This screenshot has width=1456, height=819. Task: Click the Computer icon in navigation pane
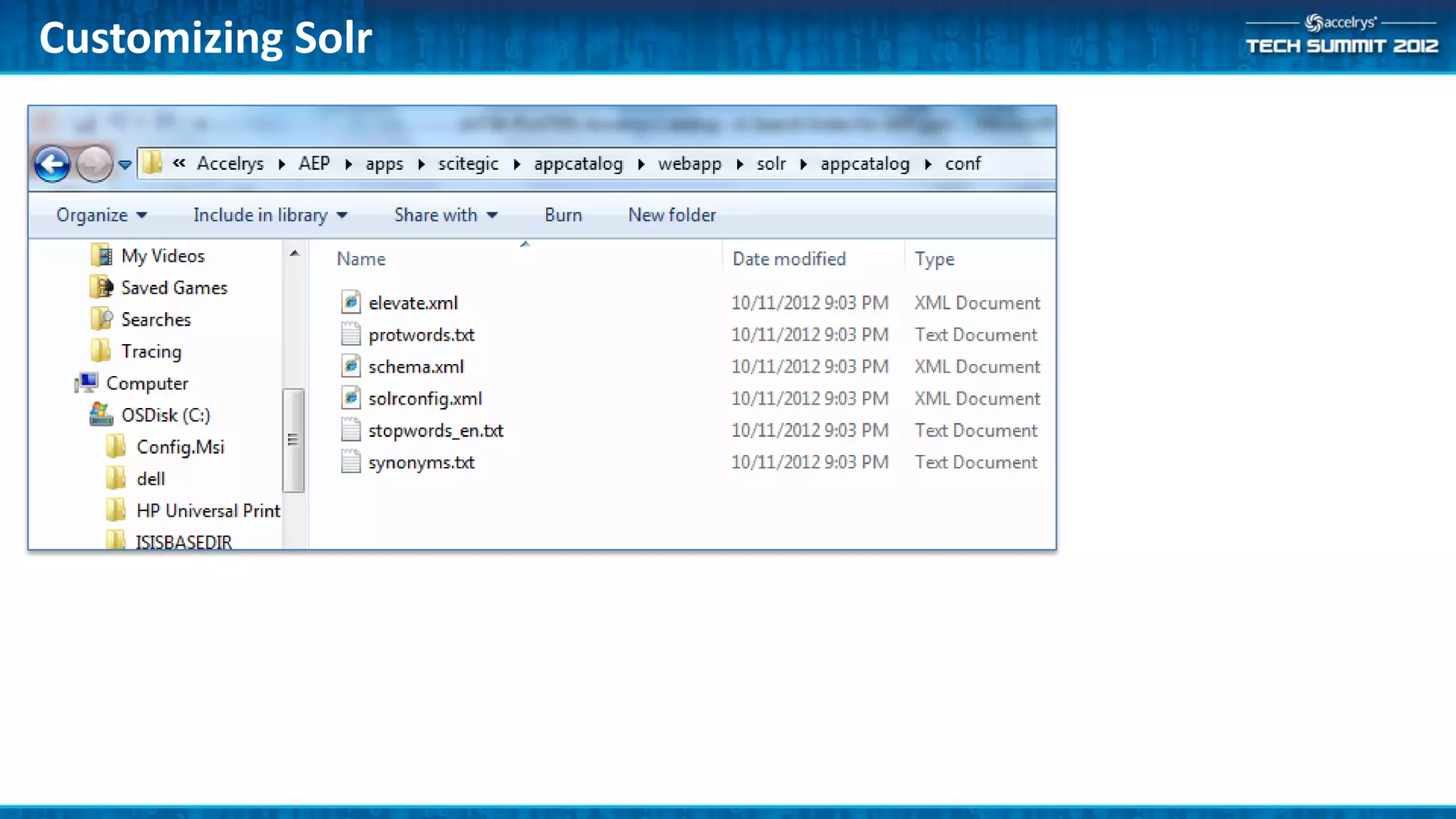click(86, 382)
